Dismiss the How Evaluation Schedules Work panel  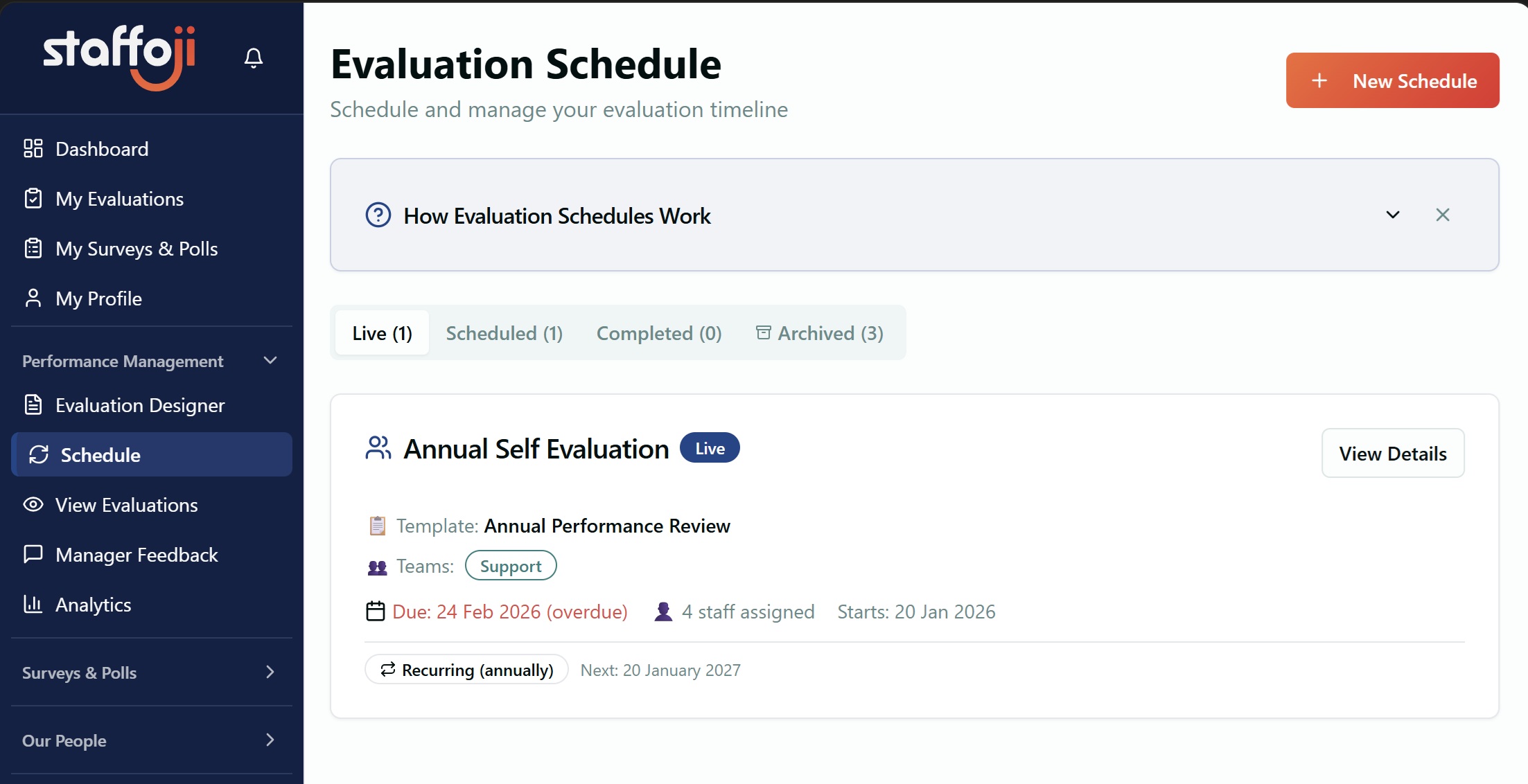(x=1443, y=215)
